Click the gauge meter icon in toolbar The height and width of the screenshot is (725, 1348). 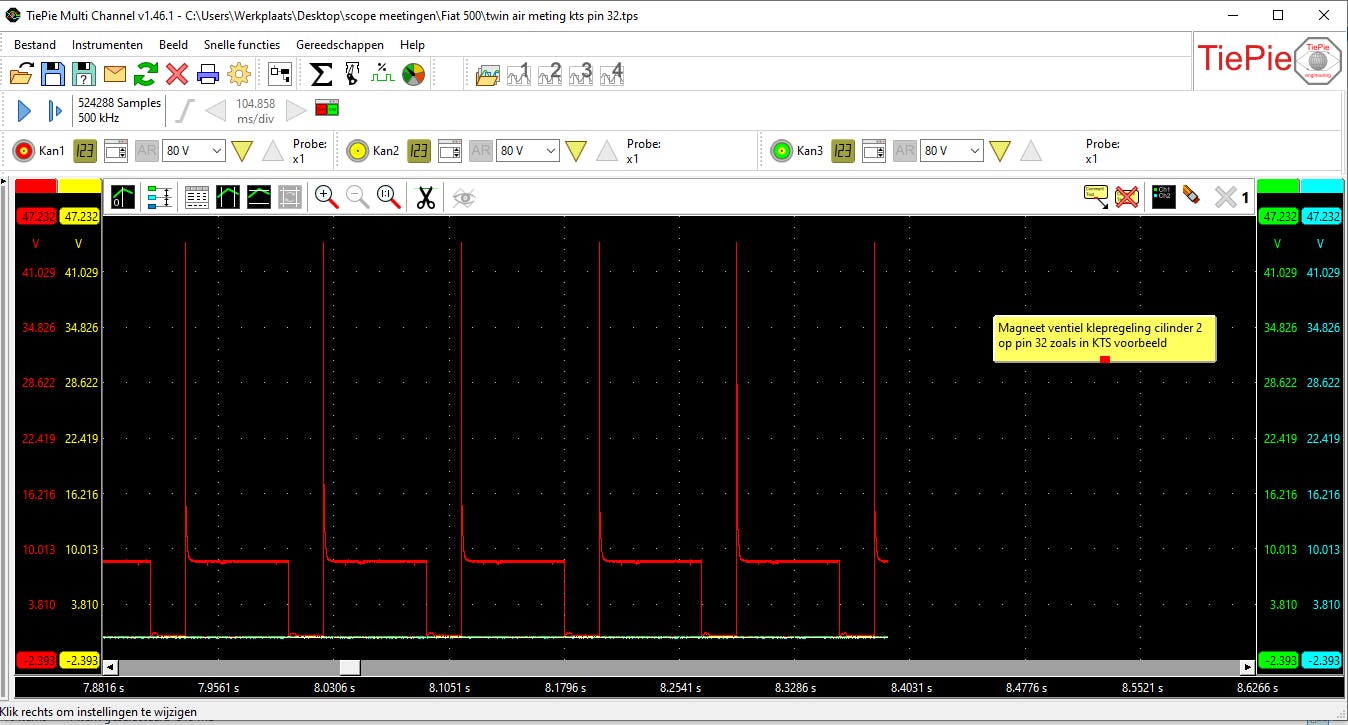click(413, 74)
